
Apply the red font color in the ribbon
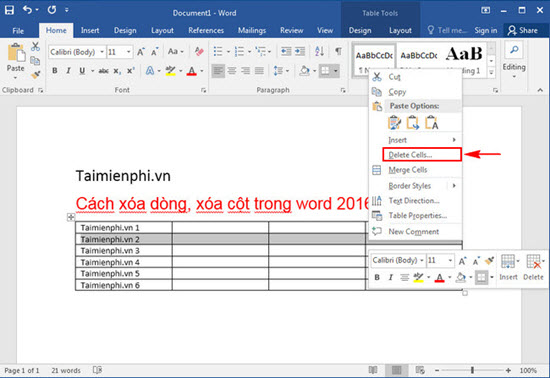tap(192, 71)
